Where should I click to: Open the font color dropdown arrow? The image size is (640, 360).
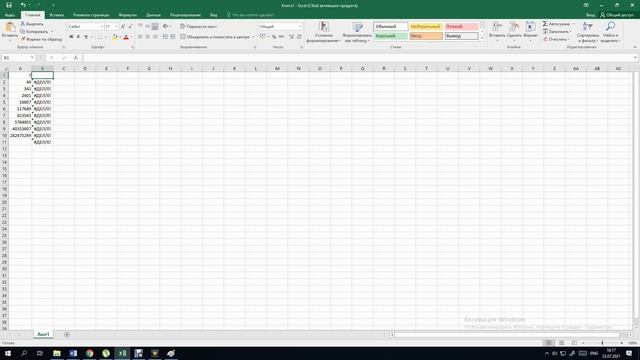(131, 37)
